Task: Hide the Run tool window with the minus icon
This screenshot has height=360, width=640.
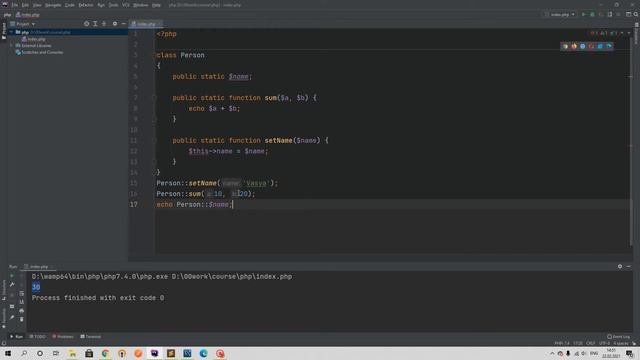Action: [629, 266]
